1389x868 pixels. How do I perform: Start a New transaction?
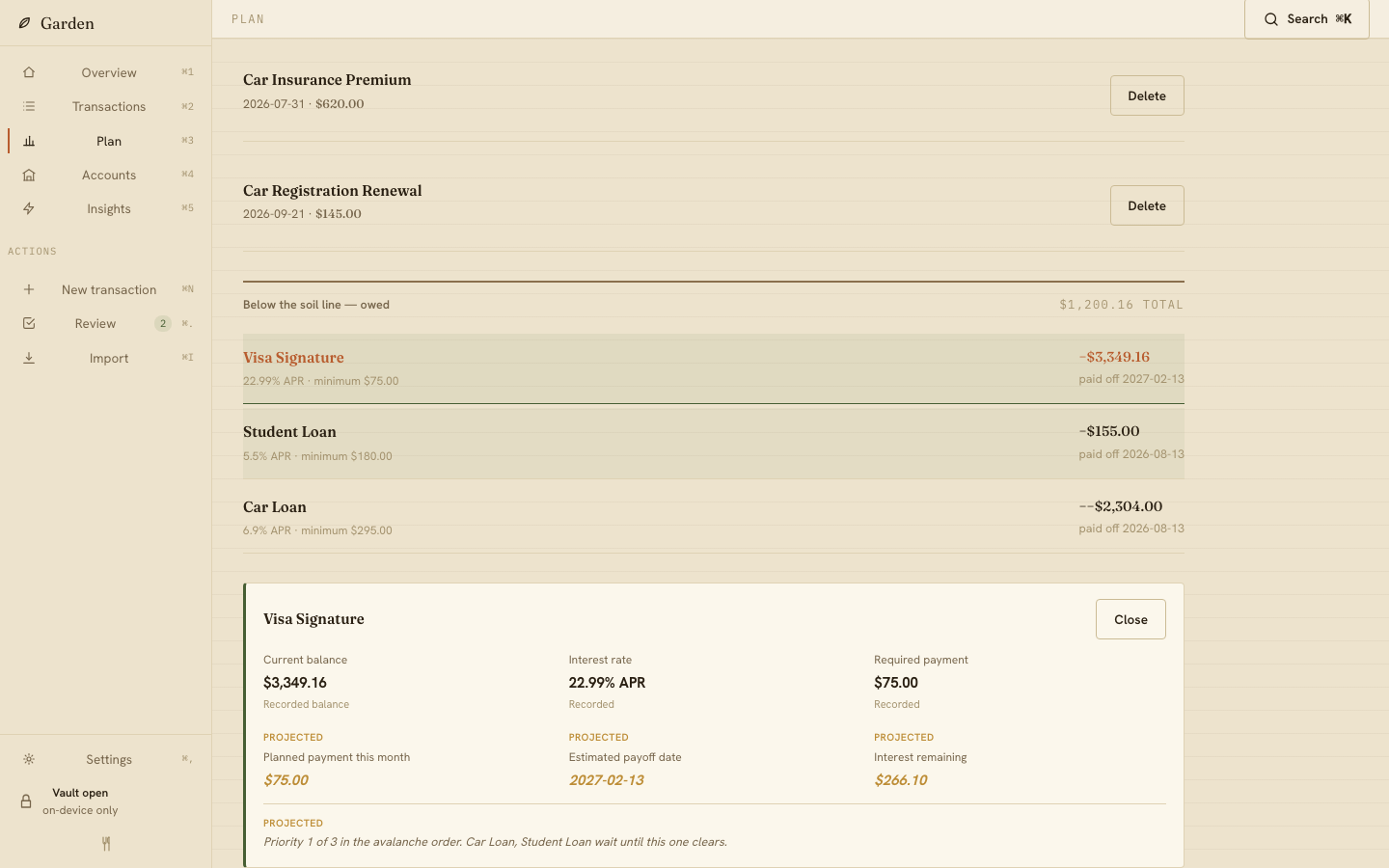109,289
